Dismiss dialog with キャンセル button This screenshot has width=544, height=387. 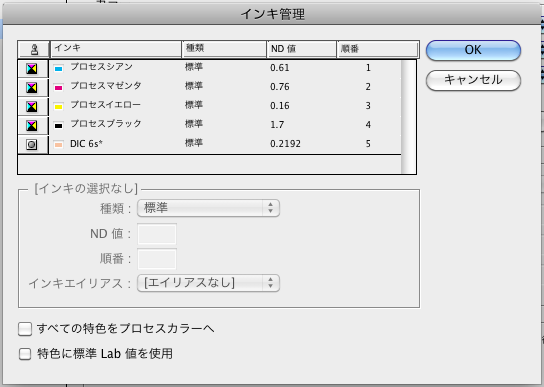[473, 80]
